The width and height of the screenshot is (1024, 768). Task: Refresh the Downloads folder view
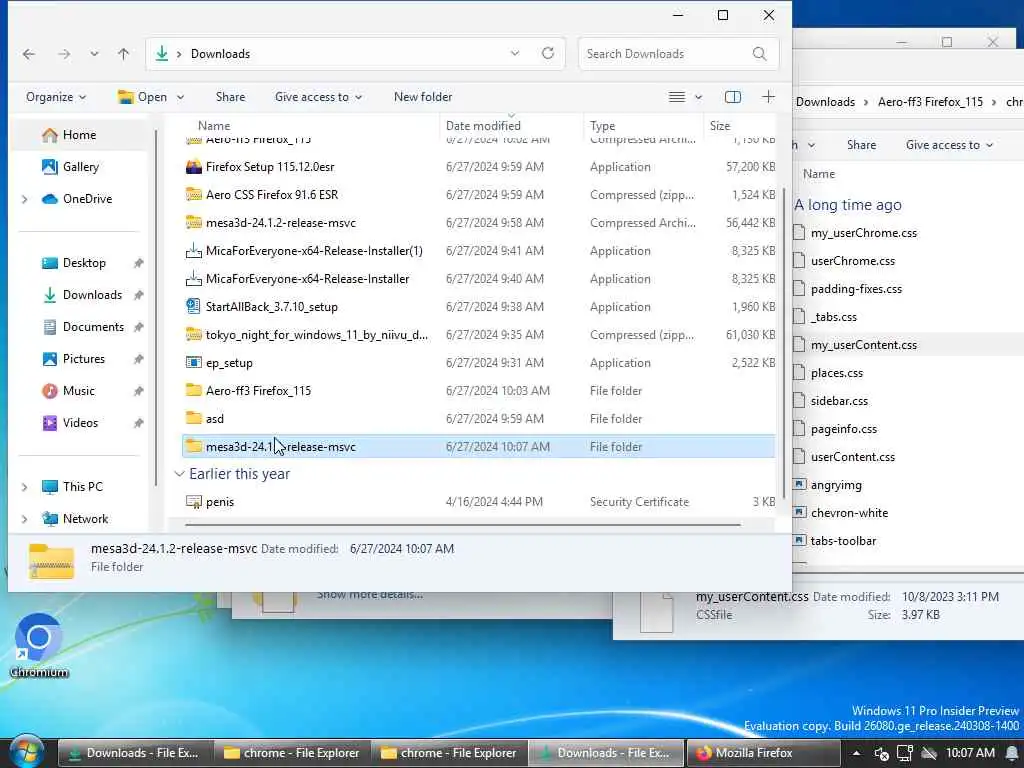tap(548, 54)
